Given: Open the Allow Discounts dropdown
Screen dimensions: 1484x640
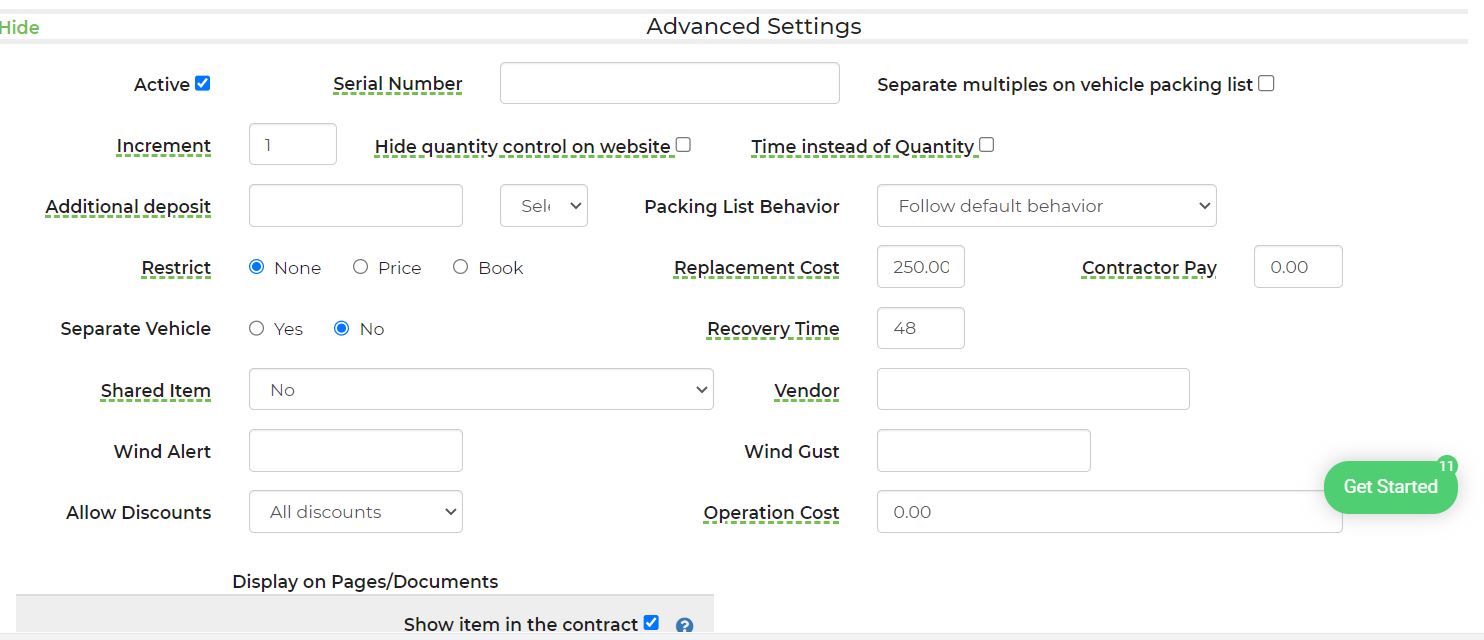Looking at the screenshot, I should coord(355,512).
